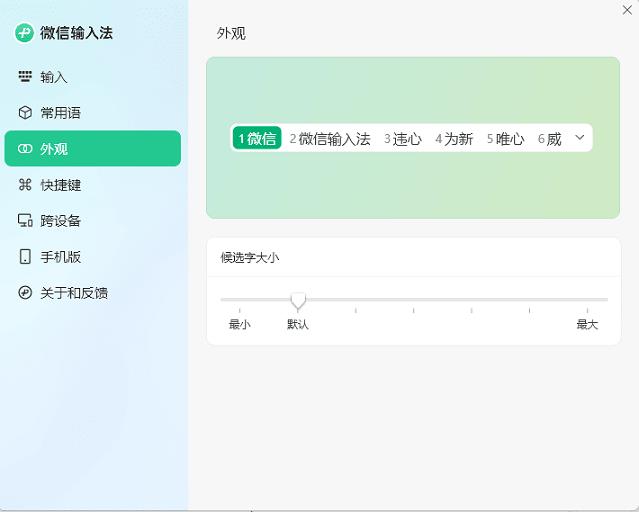Click the 微信输入法 app title

[76, 33]
